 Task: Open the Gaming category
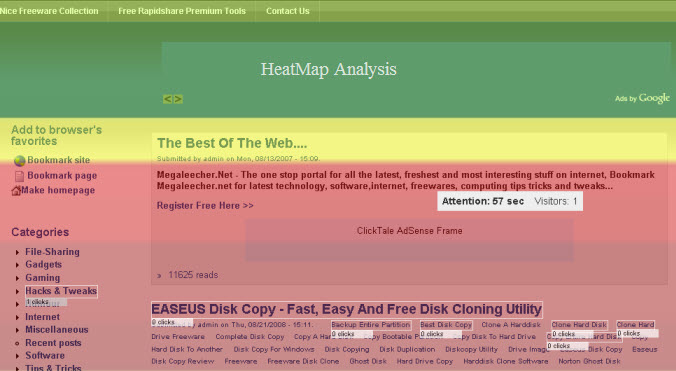coord(43,277)
